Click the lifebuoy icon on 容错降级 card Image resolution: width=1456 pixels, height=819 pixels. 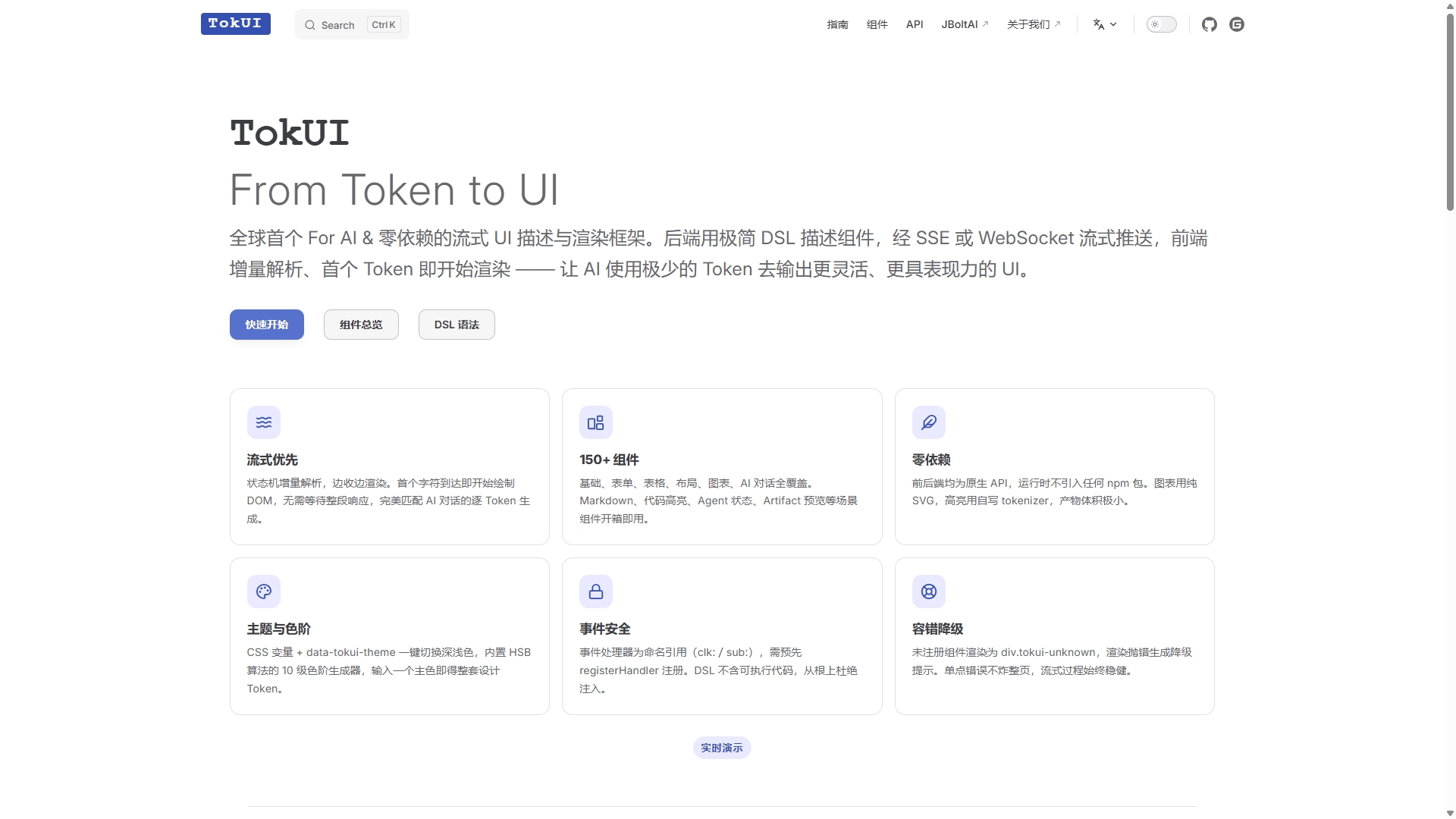click(x=929, y=591)
